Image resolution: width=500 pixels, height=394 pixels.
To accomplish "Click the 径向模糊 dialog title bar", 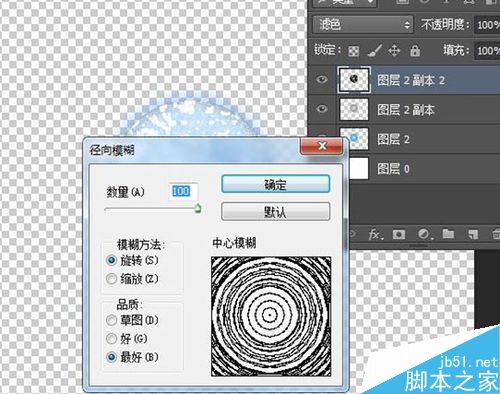I will tap(192, 150).
